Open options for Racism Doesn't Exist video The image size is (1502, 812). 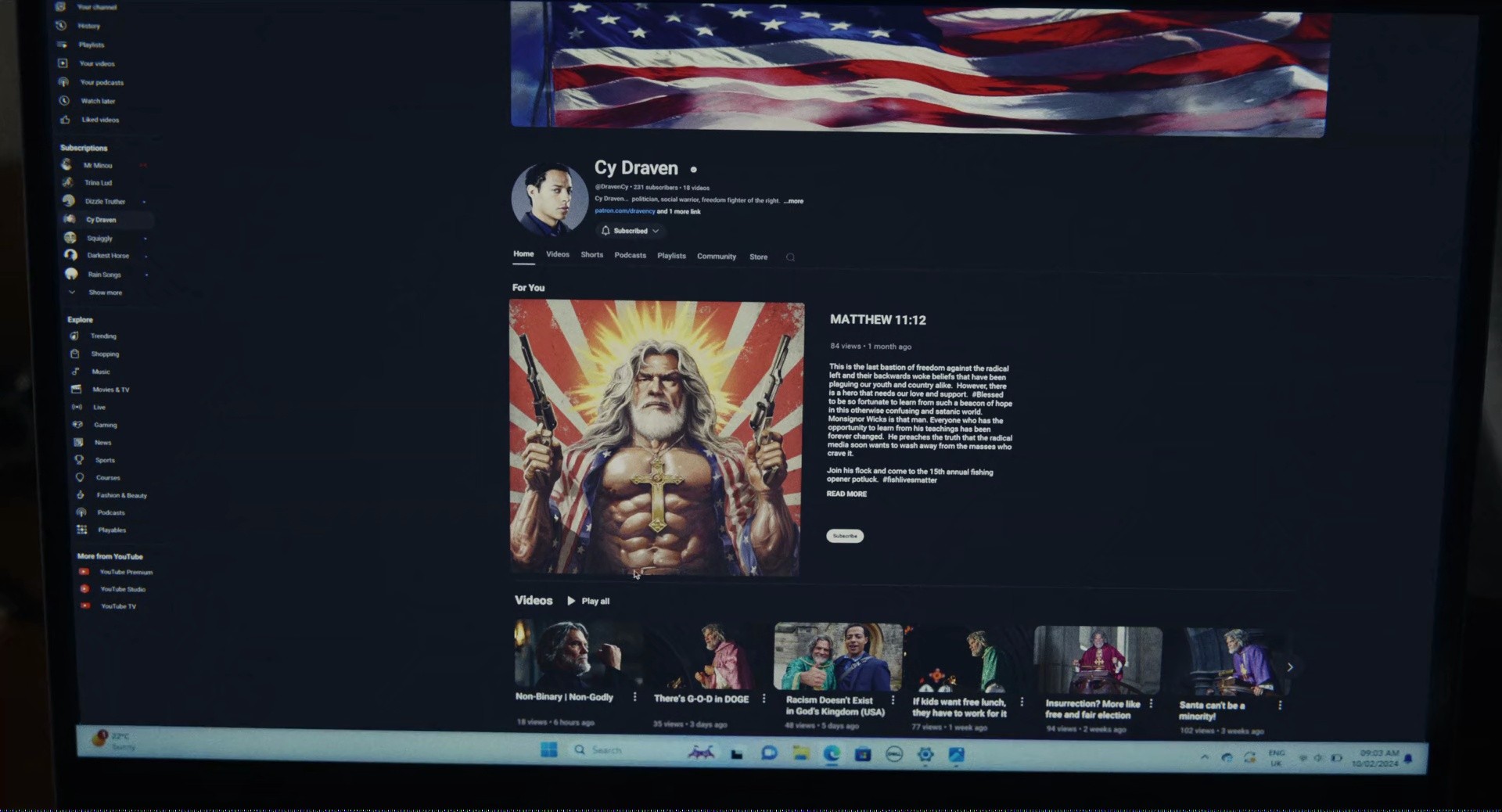(x=893, y=700)
